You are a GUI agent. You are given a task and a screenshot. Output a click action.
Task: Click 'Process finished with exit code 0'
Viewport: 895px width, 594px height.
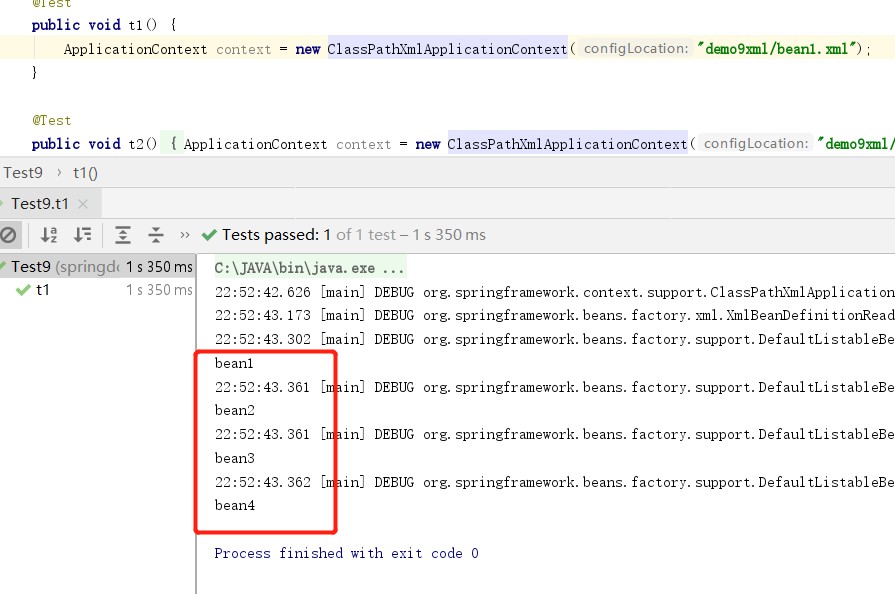346,553
